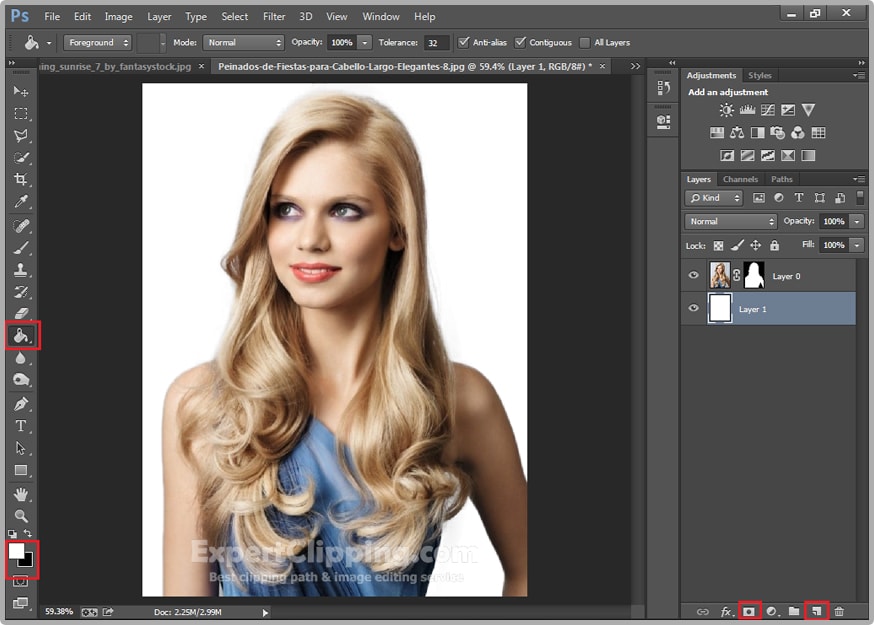
Task: Select the Crop tool
Action: [x=21, y=180]
